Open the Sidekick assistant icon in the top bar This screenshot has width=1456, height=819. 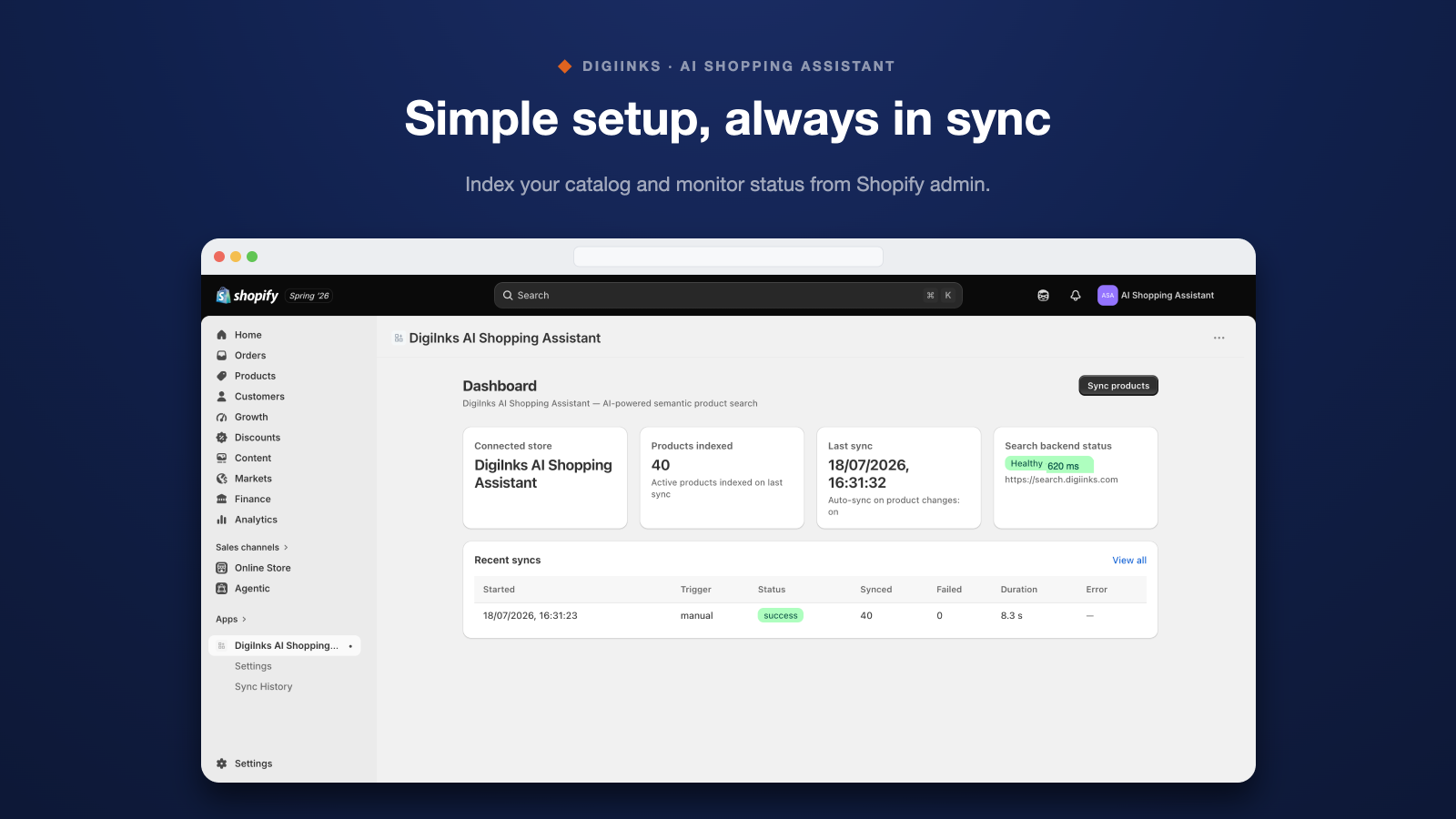point(1043,296)
